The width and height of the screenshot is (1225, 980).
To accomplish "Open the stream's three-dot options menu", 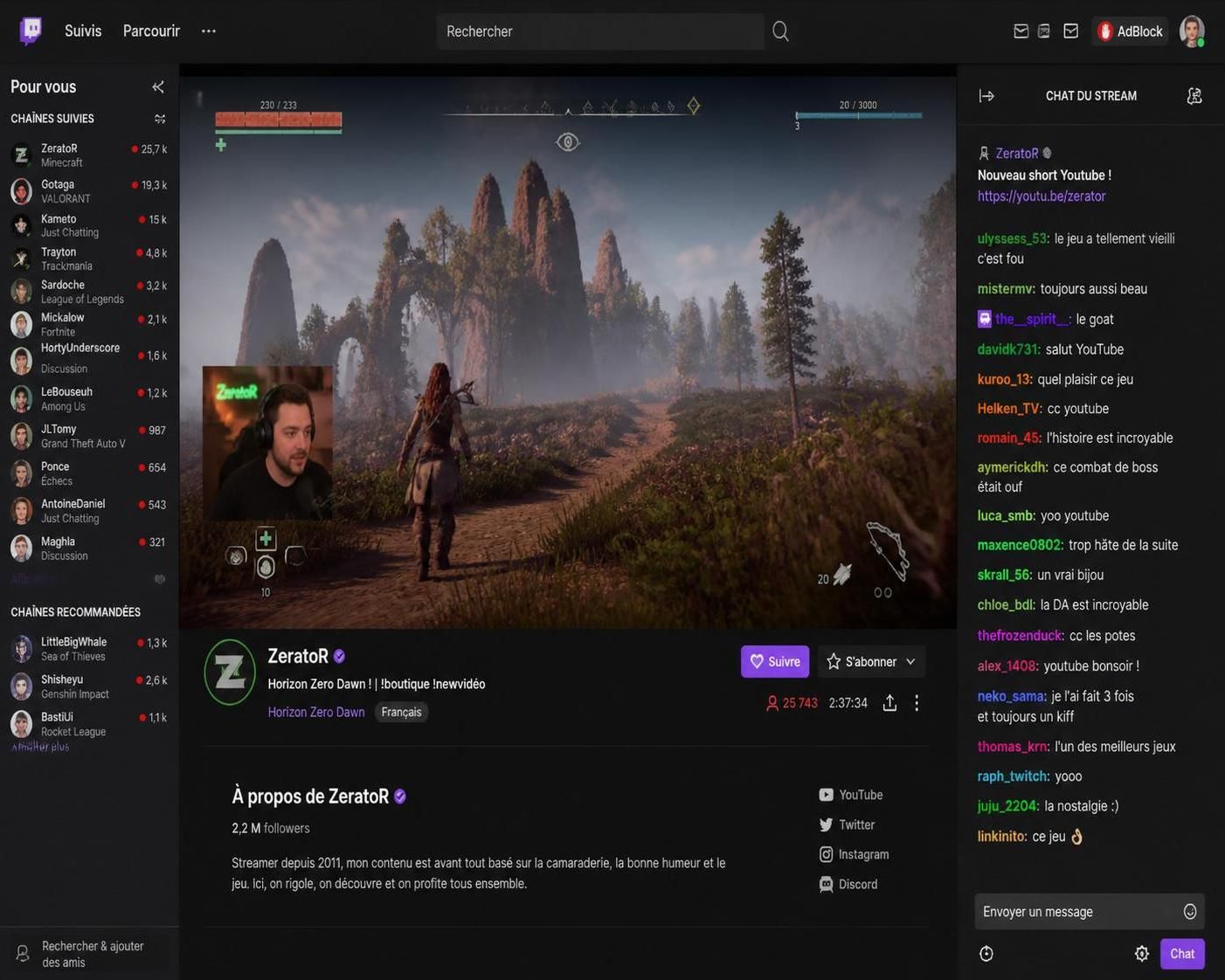I will point(917,703).
